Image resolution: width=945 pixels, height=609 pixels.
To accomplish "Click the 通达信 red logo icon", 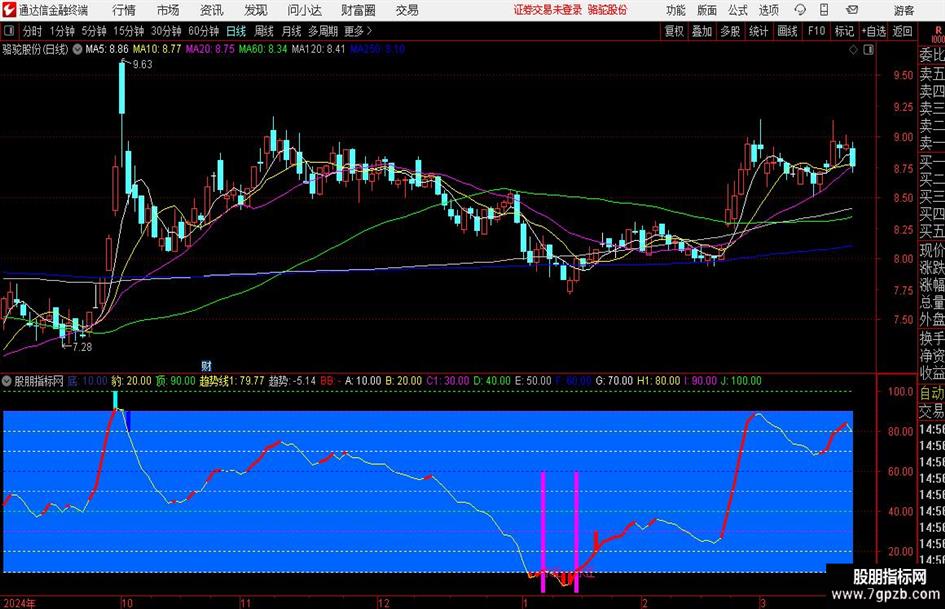I will (x=10, y=10).
